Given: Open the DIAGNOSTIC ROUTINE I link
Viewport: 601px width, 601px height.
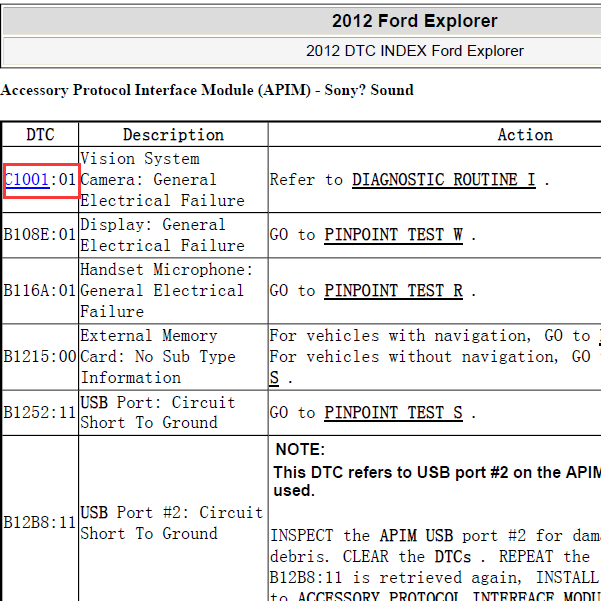Looking at the screenshot, I should tap(443, 179).
